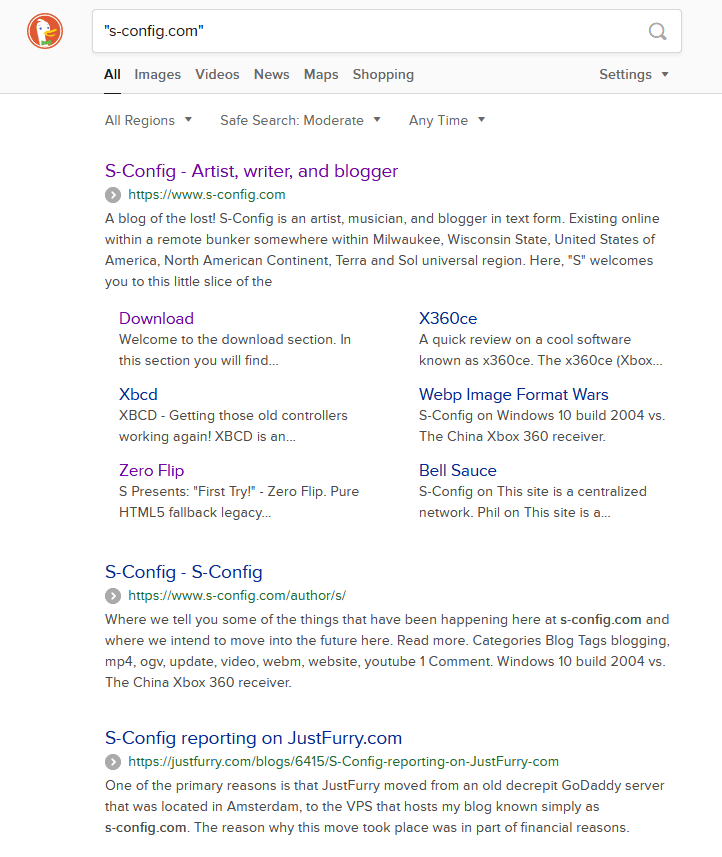Viewport: 722px width, 857px height.
Task: Click snippet "A quick review on a cool software"
Action: [525, 339]
